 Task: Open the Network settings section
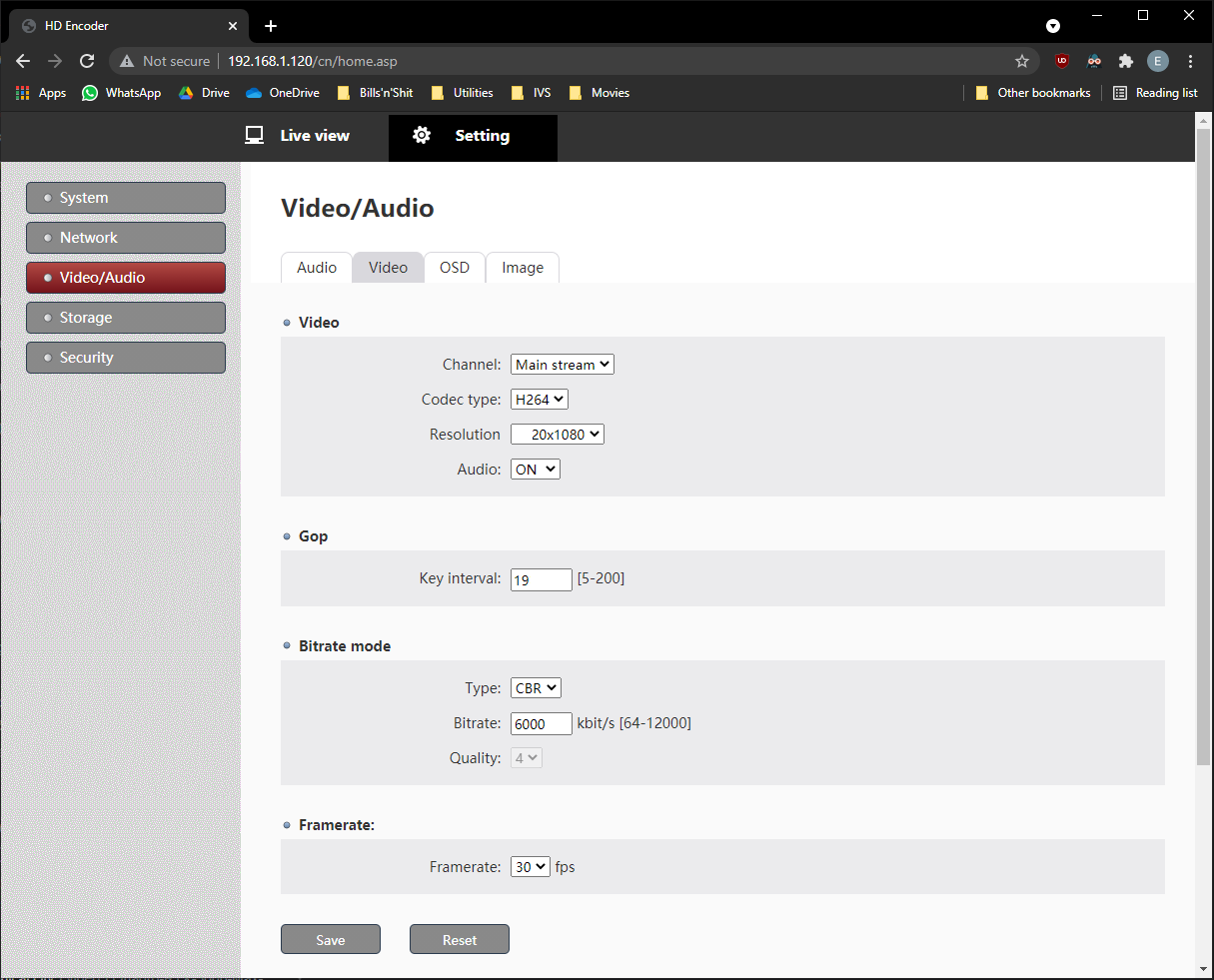(x=126, y=238)
